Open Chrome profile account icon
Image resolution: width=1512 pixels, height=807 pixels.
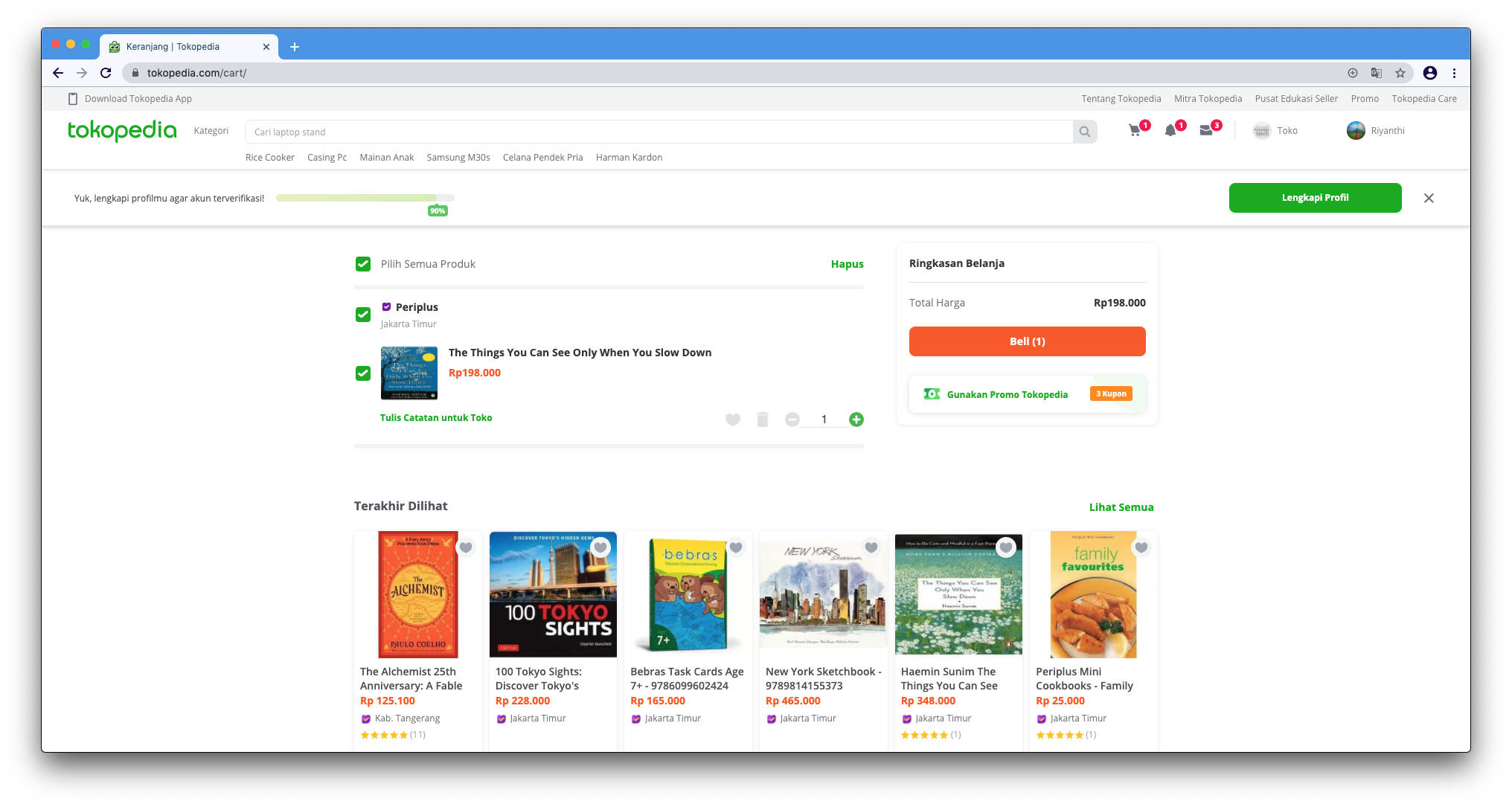[1430, 73]
